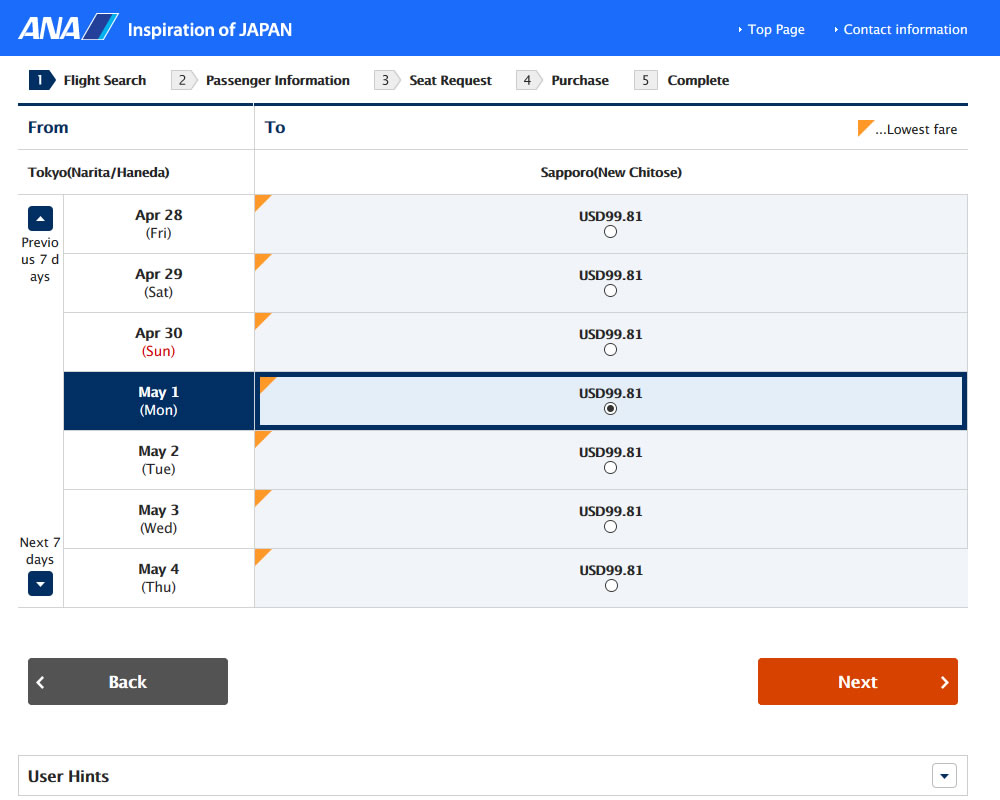
Task: Select the Apr 28 fare radio button
Action: point(611,232)
